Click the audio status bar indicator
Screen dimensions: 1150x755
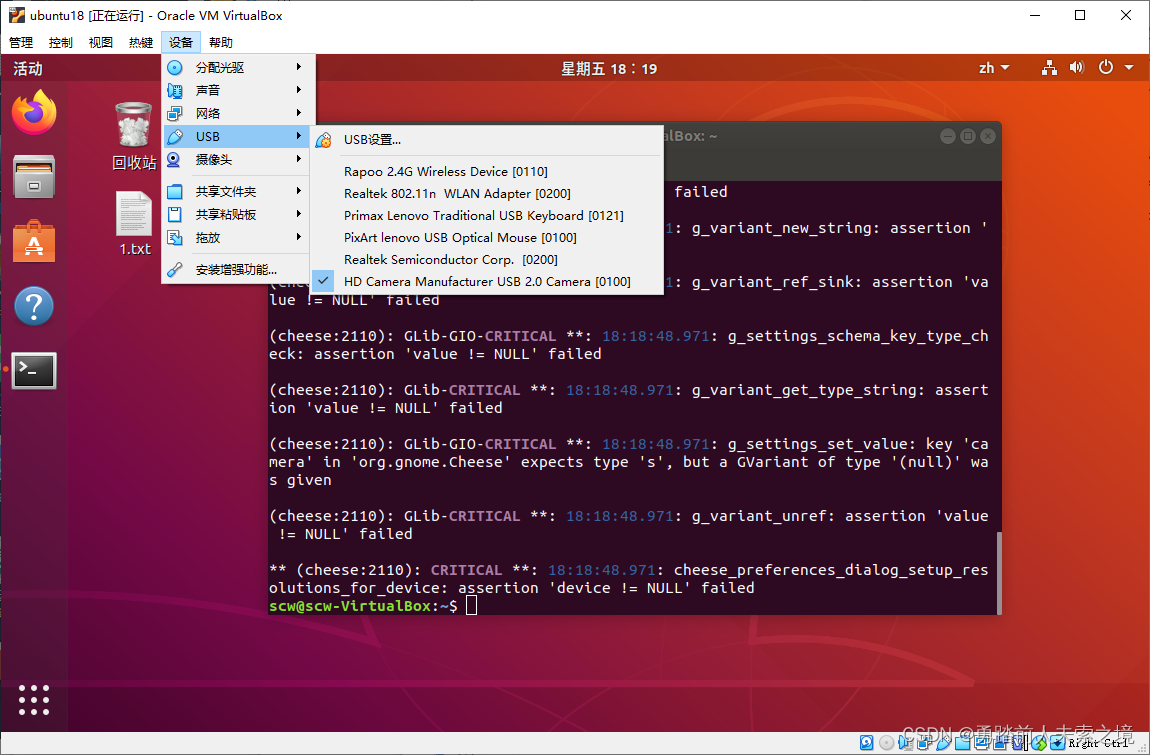905,743
